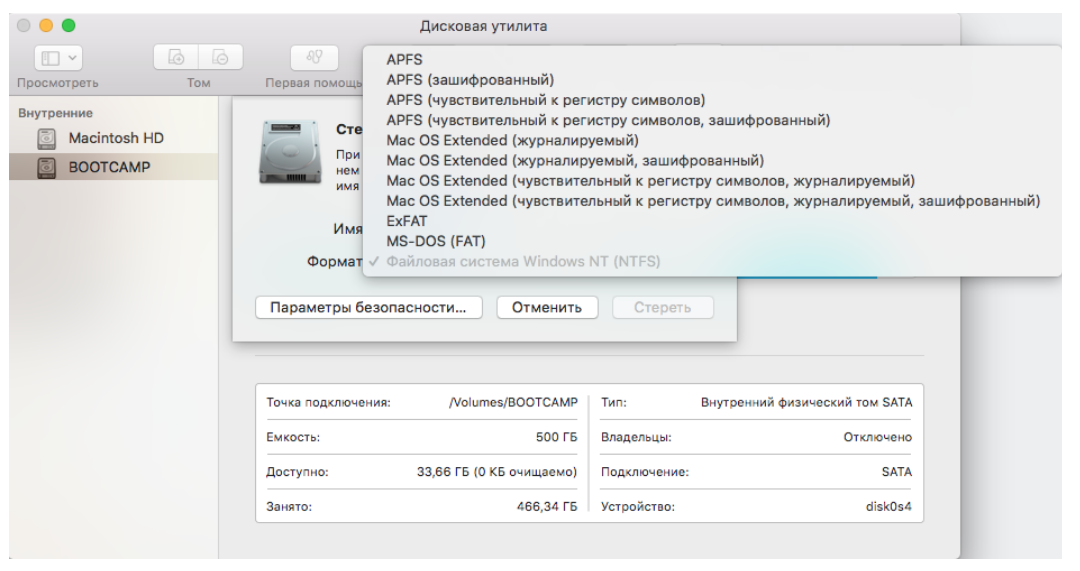Click the yellow minimize window button
This screenshot has height=571, width=1080.
point(46,25)
